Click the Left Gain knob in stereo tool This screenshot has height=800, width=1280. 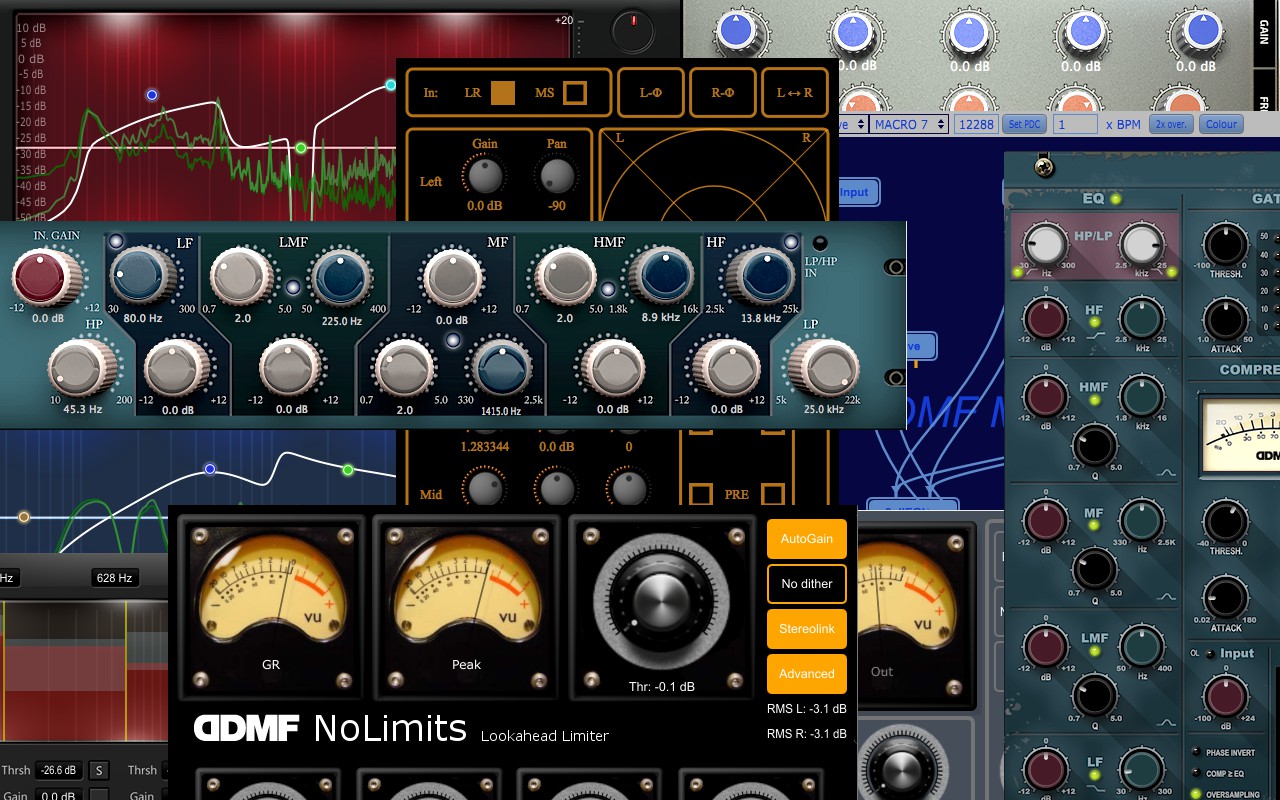485,177
